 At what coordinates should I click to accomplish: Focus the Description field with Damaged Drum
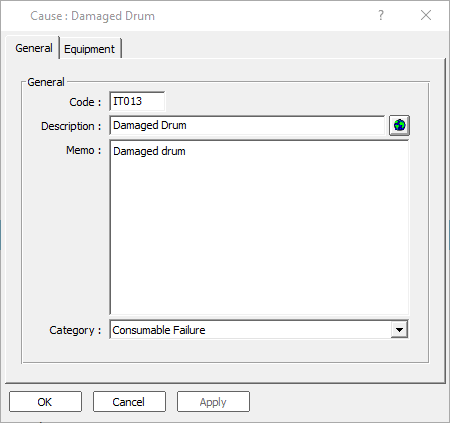coord(247,125)
